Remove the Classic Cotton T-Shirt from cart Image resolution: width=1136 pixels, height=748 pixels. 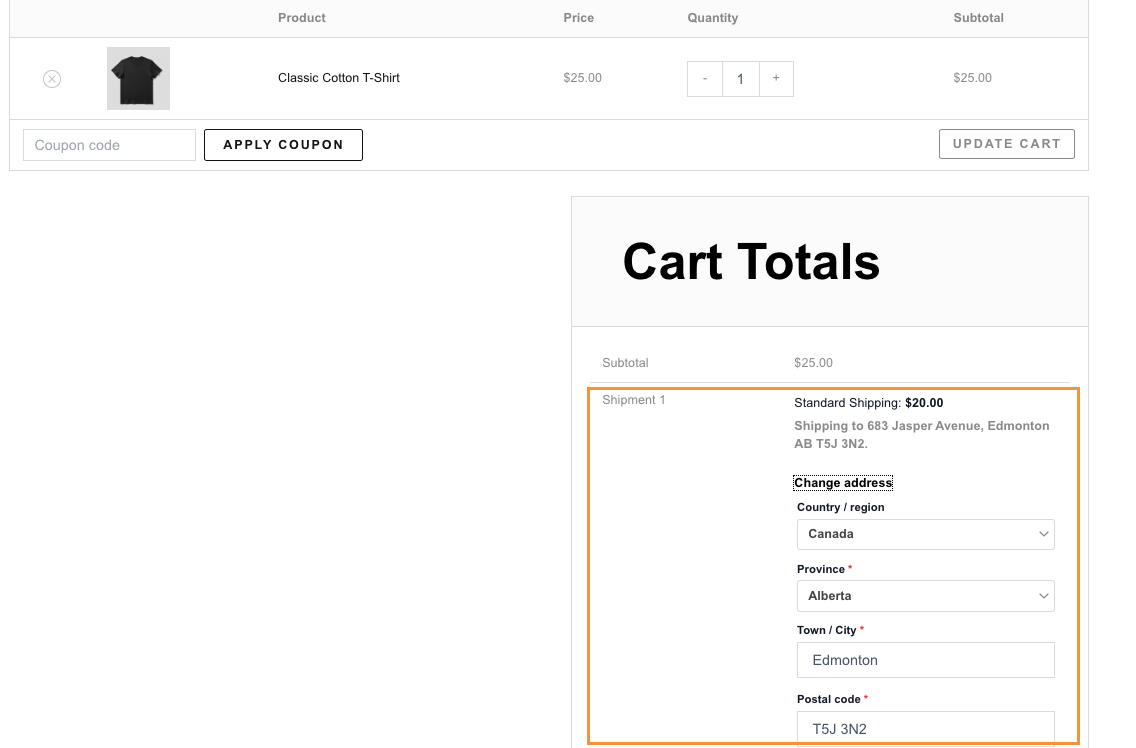pyautogui.click(x=52, y=79)
